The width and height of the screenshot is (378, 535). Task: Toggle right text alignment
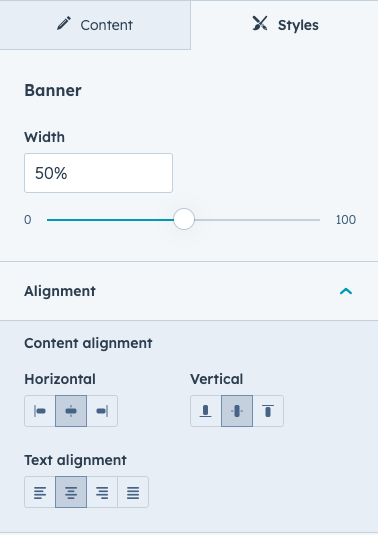pos(102,492)
